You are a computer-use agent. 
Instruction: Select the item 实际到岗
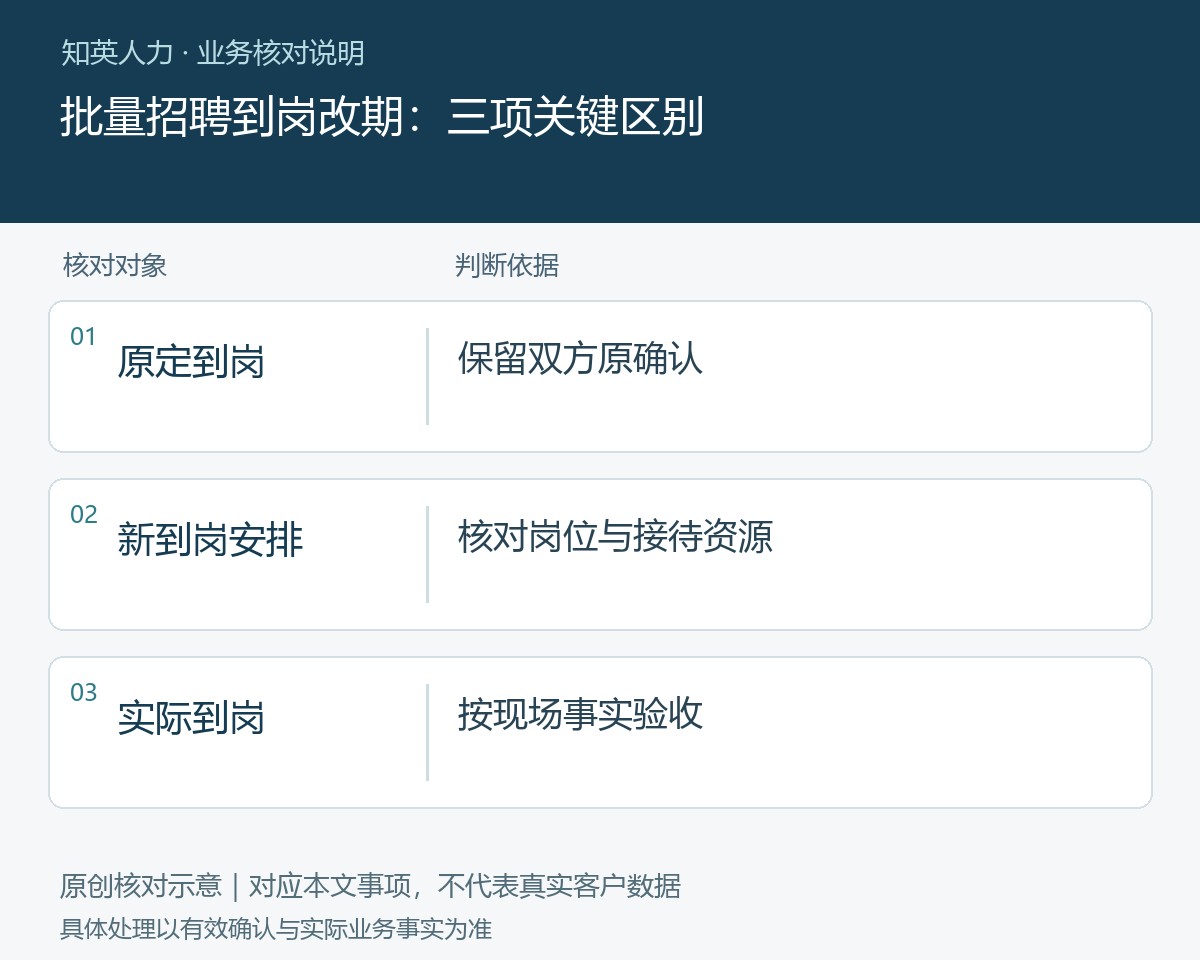point(191,718)
